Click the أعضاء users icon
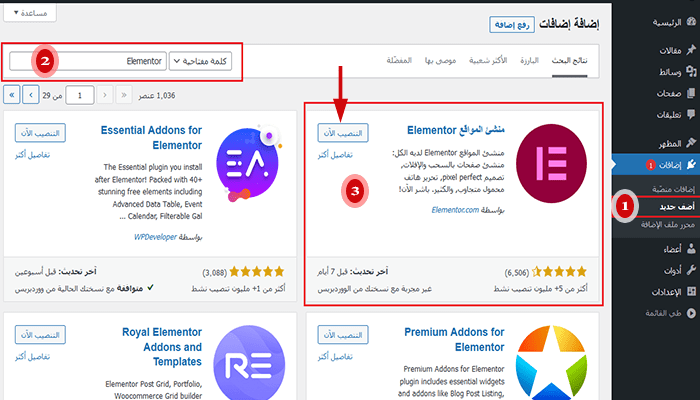Screen dimensions: 700x400 691,249
